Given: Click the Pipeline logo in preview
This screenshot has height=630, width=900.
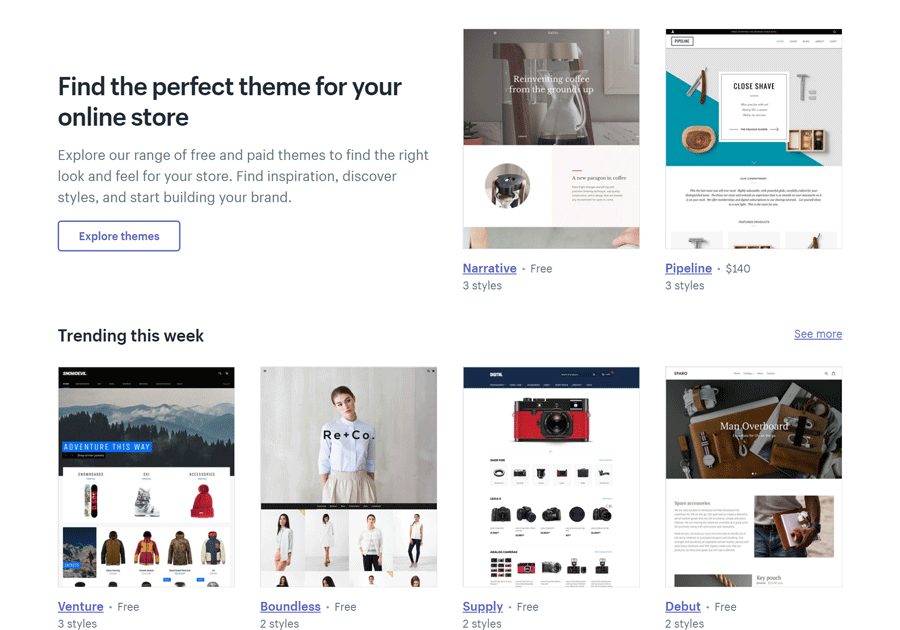Looking at the screenshot, I should click(682, 41).
